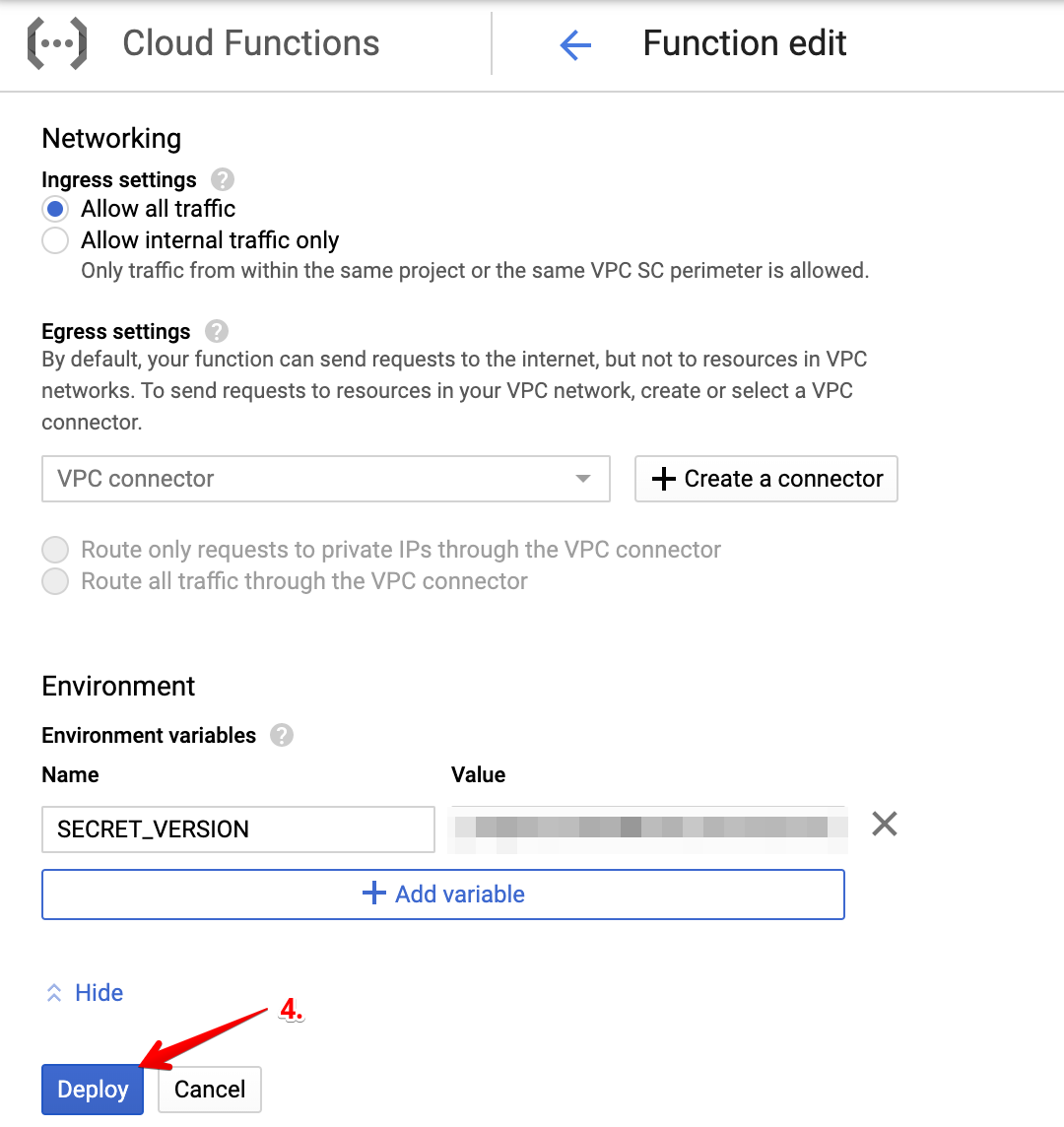1064x1127 pixels.
Task: Remove the SECRET_VERSION variable
Action: point(885,824)
